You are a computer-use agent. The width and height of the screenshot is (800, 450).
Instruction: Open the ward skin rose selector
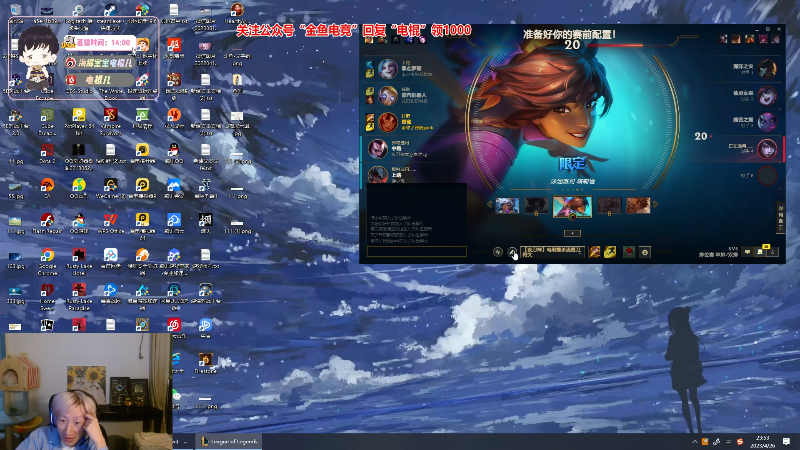[629, 252]
